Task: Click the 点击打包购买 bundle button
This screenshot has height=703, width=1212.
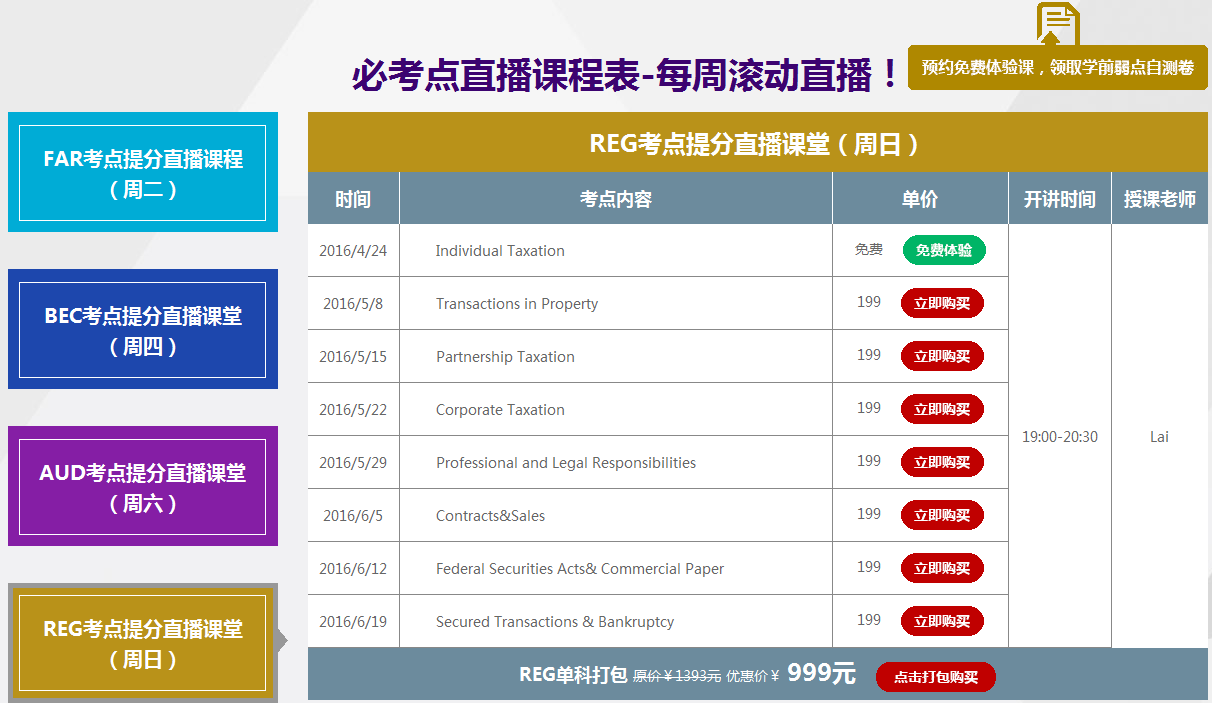Action: [x=935, y=677]
